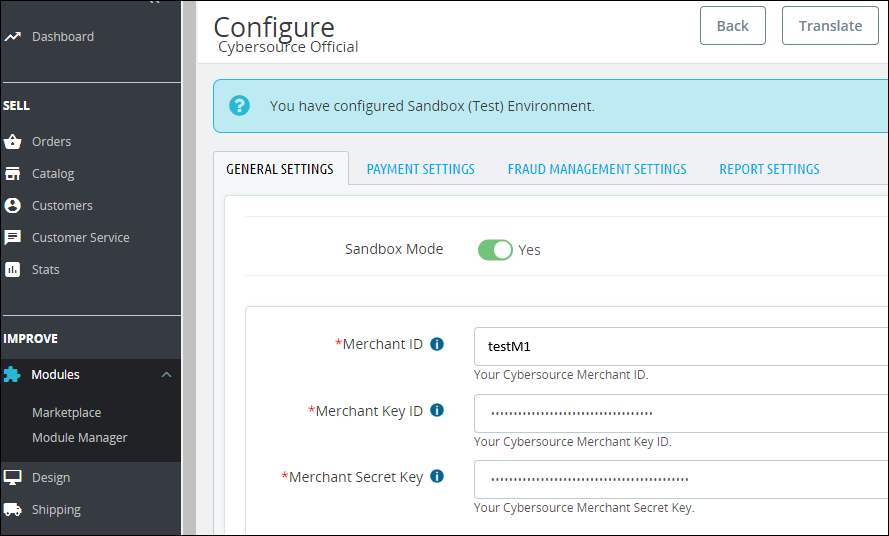Click the 'Configure' page heading
This screenshot has width=889, height=536.
point(274,26)
